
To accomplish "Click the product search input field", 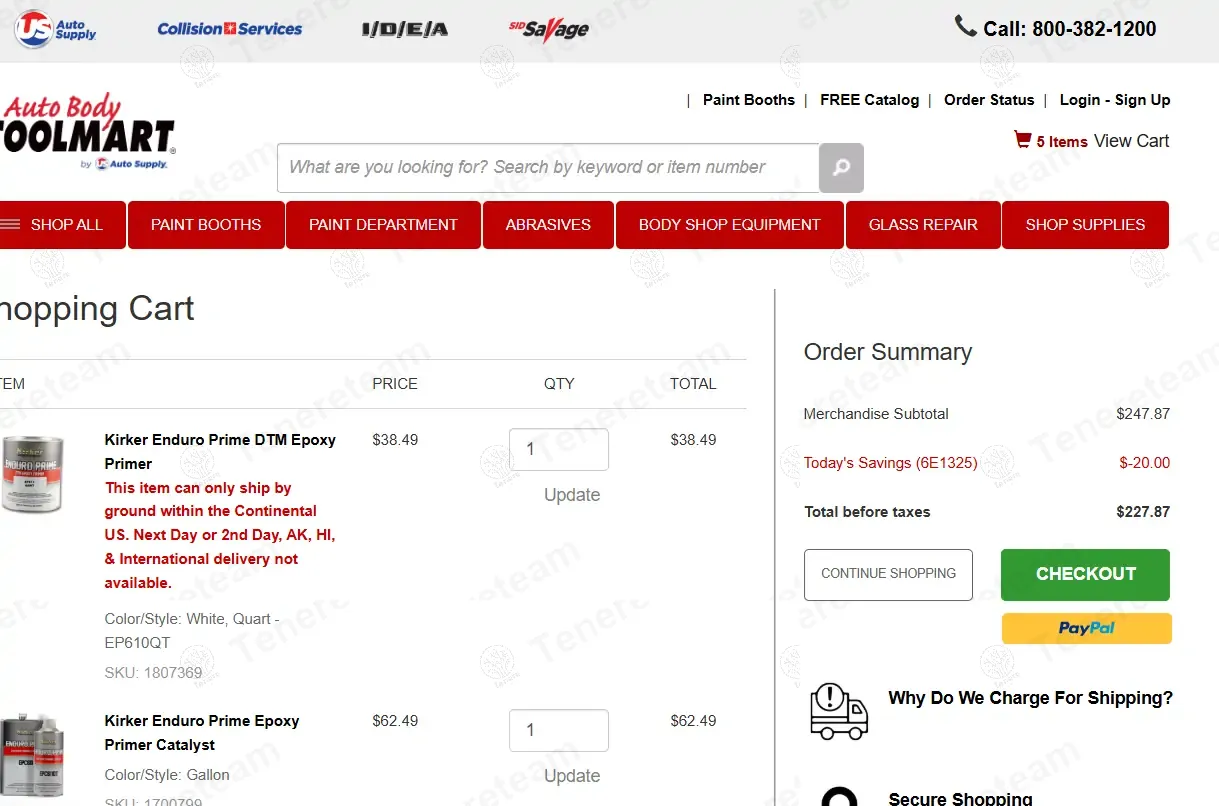I will (548, 168).
